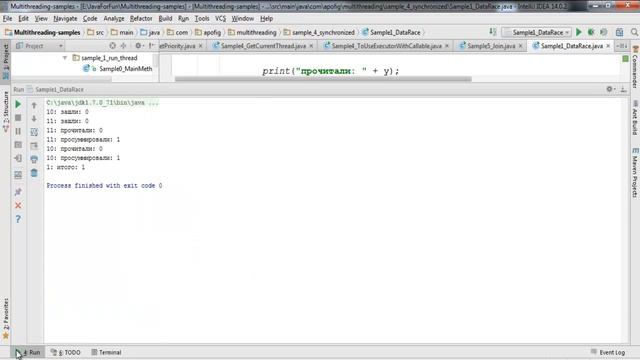Click the Restore layout icon
Screen dimensions: 640x360
click(18, 175)
